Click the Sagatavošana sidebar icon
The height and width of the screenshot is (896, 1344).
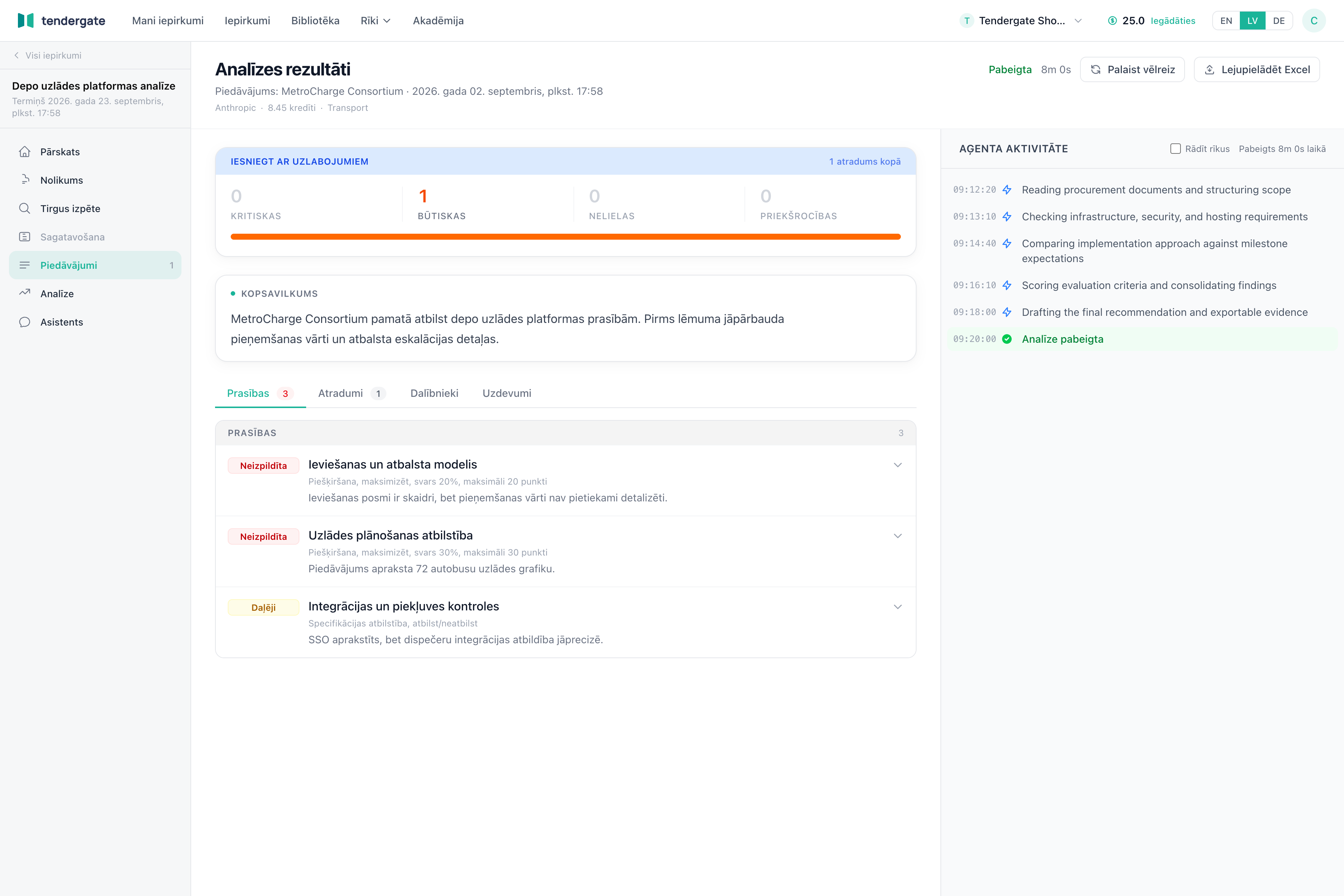coord(25,237)
